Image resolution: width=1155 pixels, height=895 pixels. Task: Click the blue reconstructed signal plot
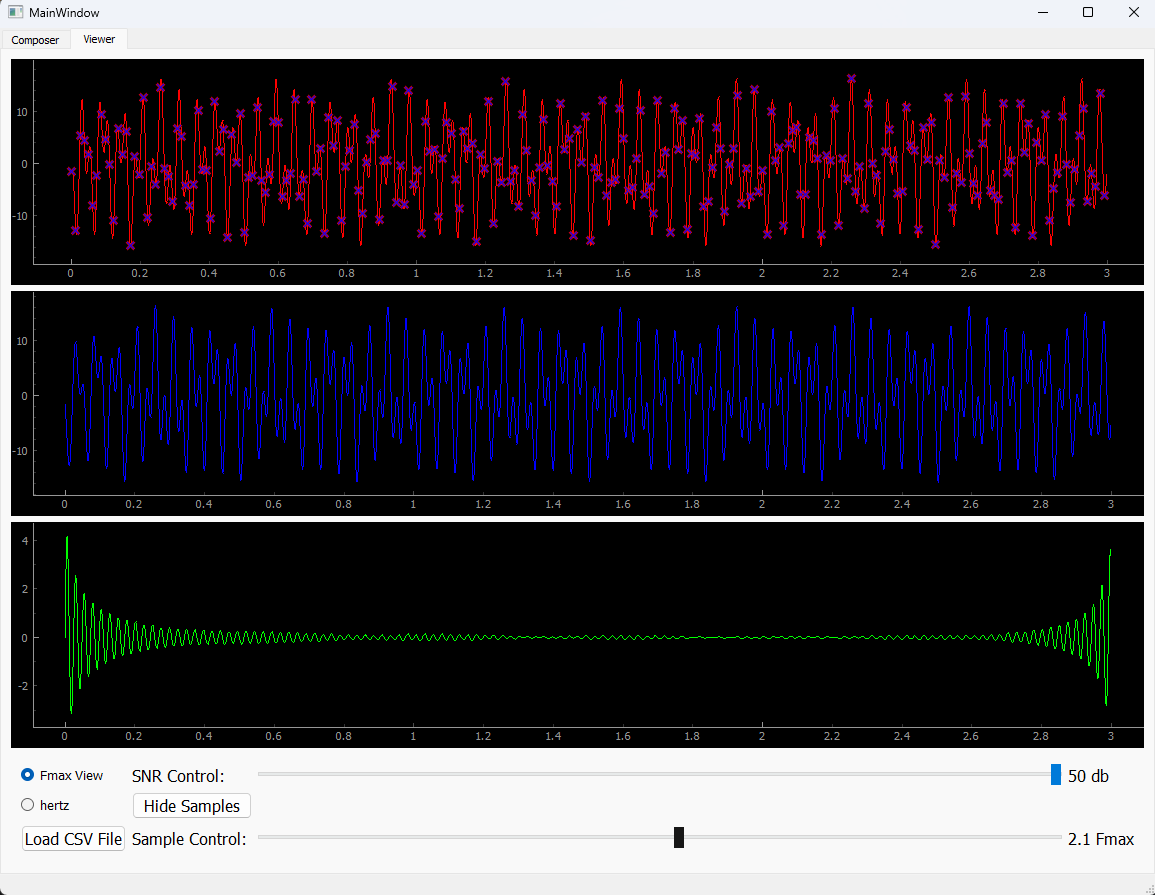coord(578,403)
